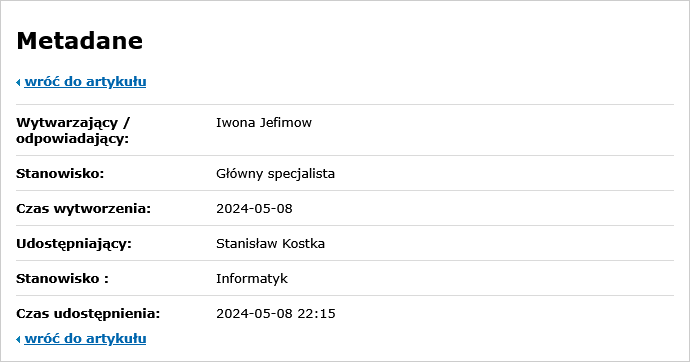This screenshot has width=690, height=362.
Task: Click the surname Kostka in publisher row
Action: tap(304, 244)
